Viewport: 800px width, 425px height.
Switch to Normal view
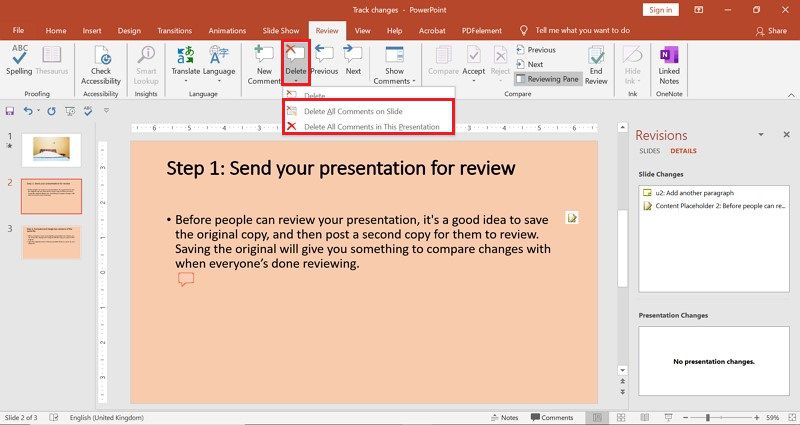(x=597, y=417)
